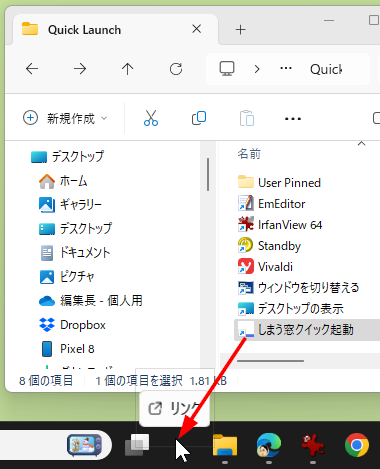The height and width of the screenshot is (469, 380).
Task: Select the デスクトップの表示 shortcut
Action: pos(291,309)
